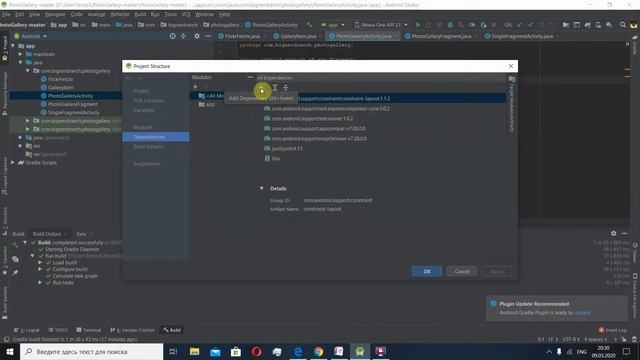The image size is (640, 360).
Task: Click the green Run app icon
Action: [x=418, y=25]
